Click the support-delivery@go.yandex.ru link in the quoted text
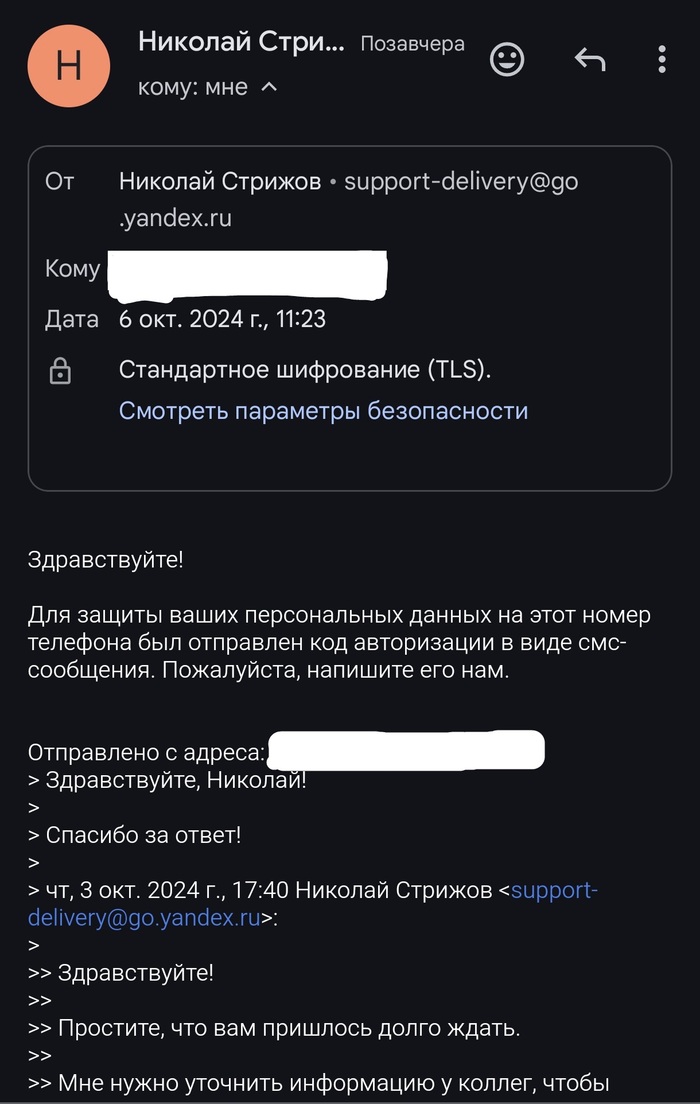The width and height of the screenshot is (700, 1104). pos(145,917)
